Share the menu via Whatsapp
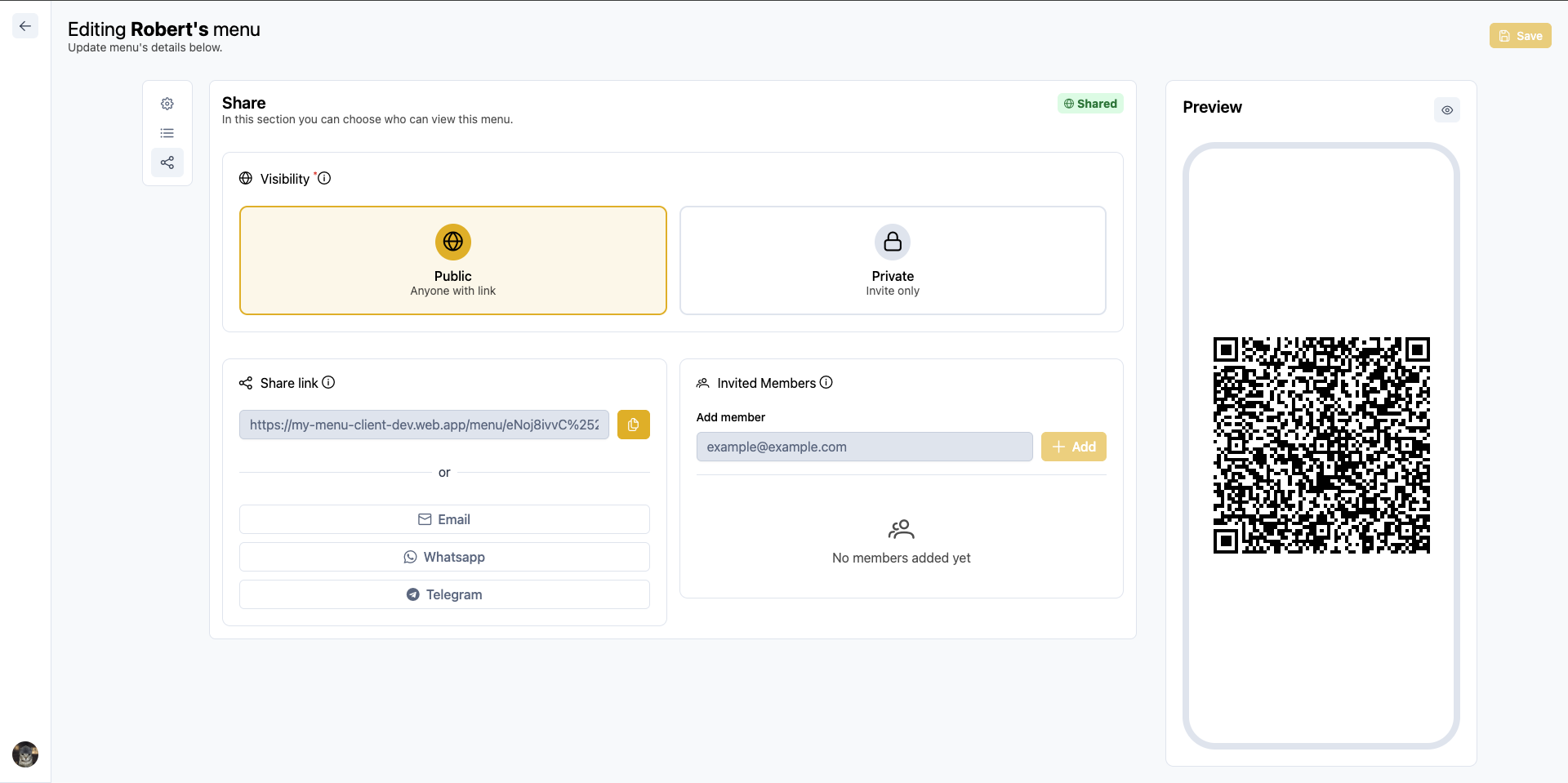The image size is (1568, 783). click(x=444, y=557)
